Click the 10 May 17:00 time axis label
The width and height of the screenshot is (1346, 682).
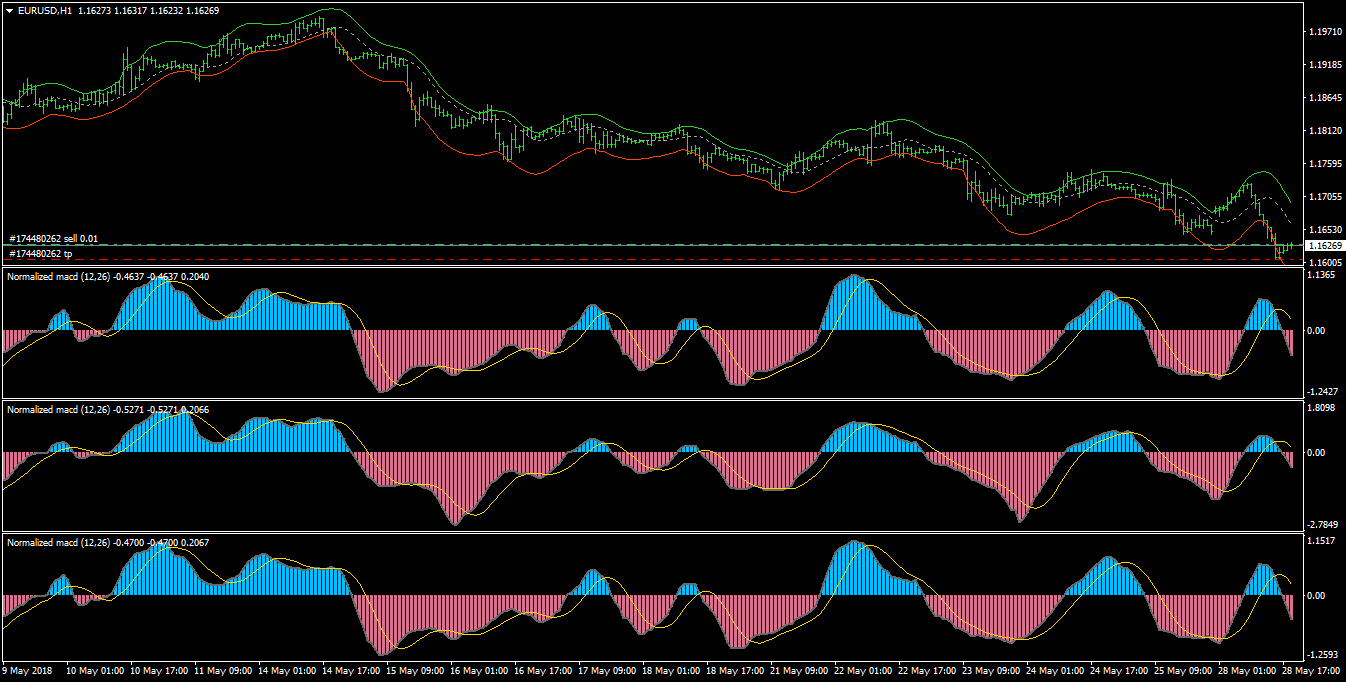pos(160,671)
